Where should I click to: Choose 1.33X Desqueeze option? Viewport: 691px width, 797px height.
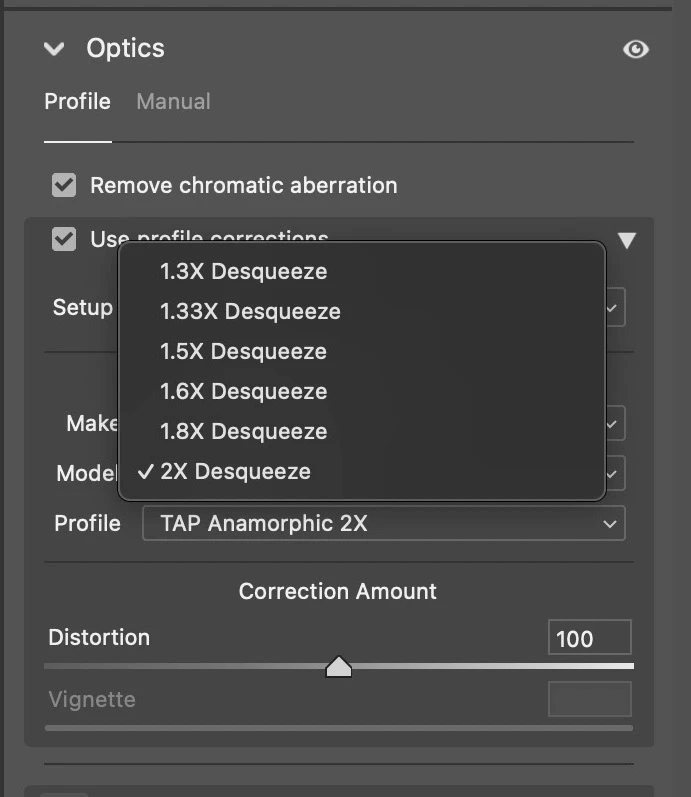click(250, 311)
